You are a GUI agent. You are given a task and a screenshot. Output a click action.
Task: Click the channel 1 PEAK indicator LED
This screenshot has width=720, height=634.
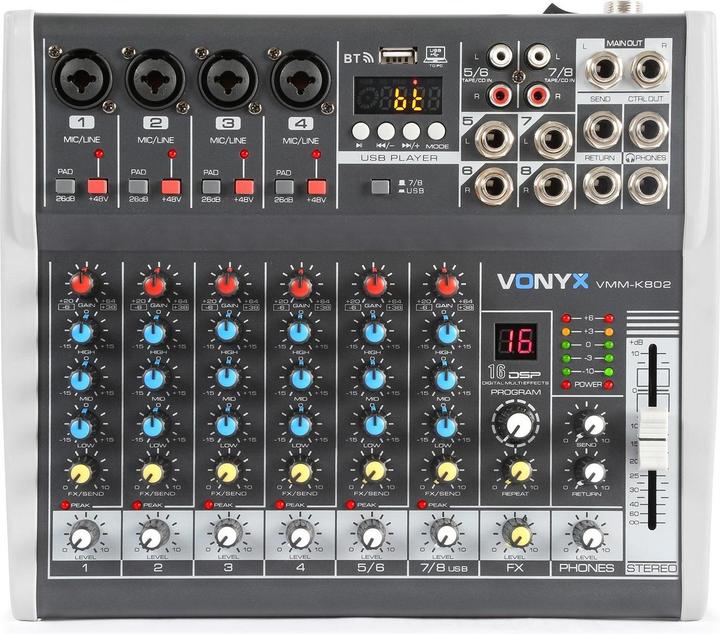[x=65, y=505]
